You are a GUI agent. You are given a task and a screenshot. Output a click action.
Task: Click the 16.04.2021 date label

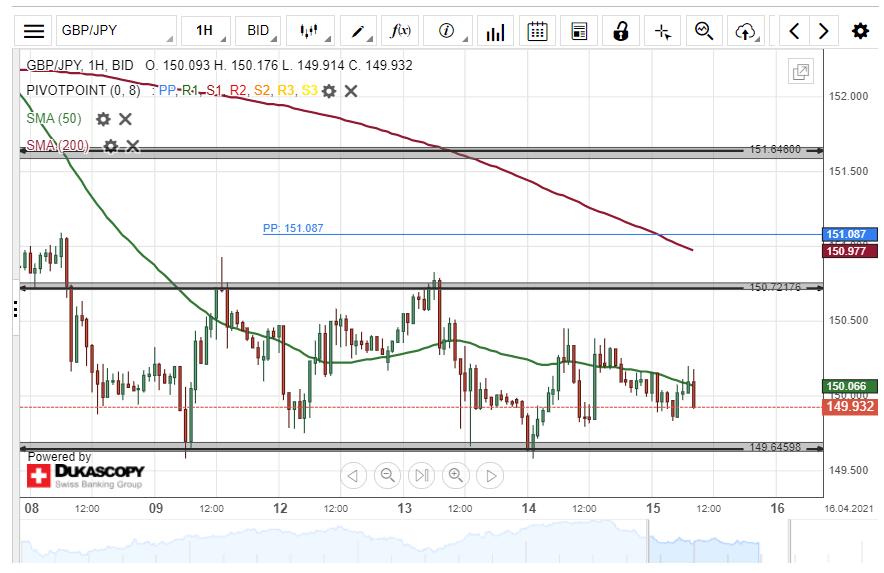[848, 509]
